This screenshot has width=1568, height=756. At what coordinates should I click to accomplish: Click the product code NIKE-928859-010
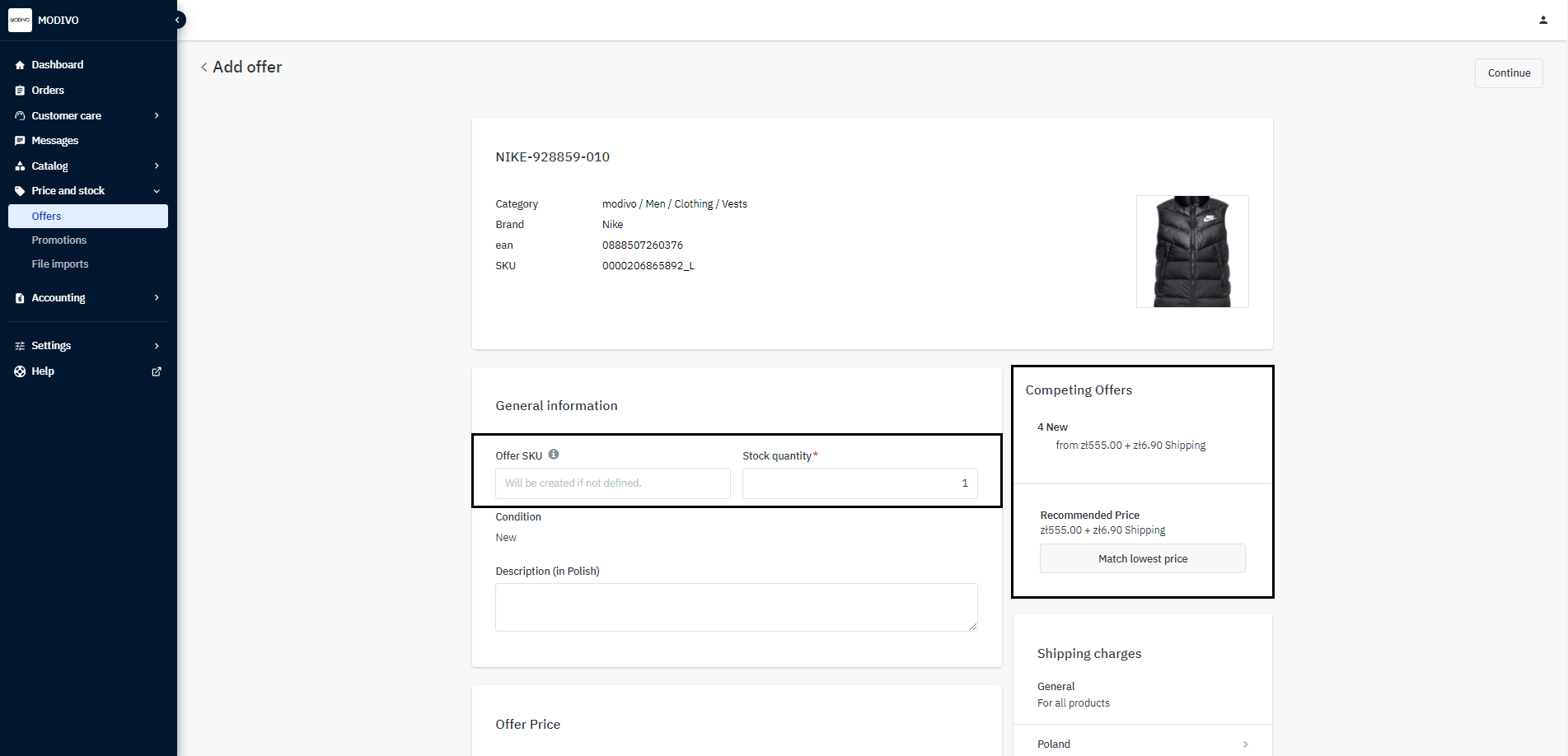(x=553, y=157)
